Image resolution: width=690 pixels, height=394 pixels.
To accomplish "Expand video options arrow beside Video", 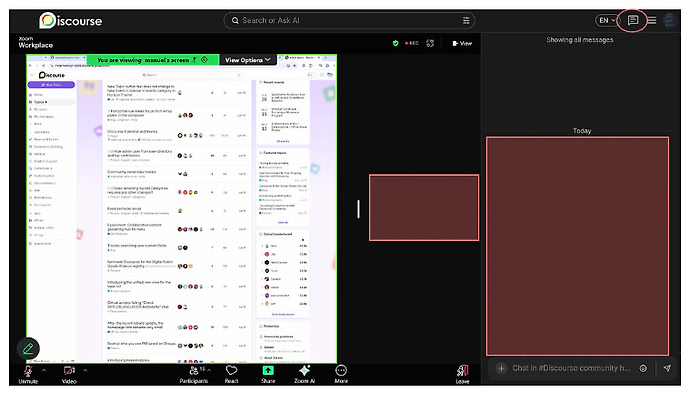I will click(85, 370).
